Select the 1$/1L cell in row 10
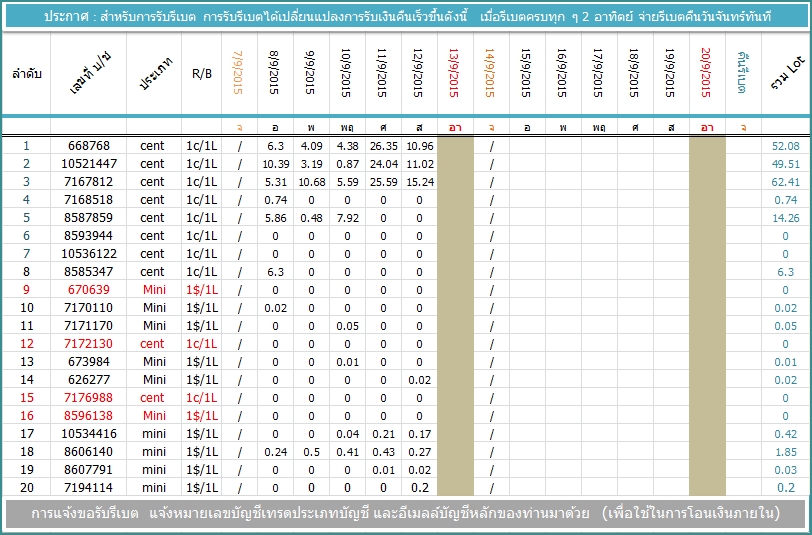 pyautogui.click(x=201, y=308)
